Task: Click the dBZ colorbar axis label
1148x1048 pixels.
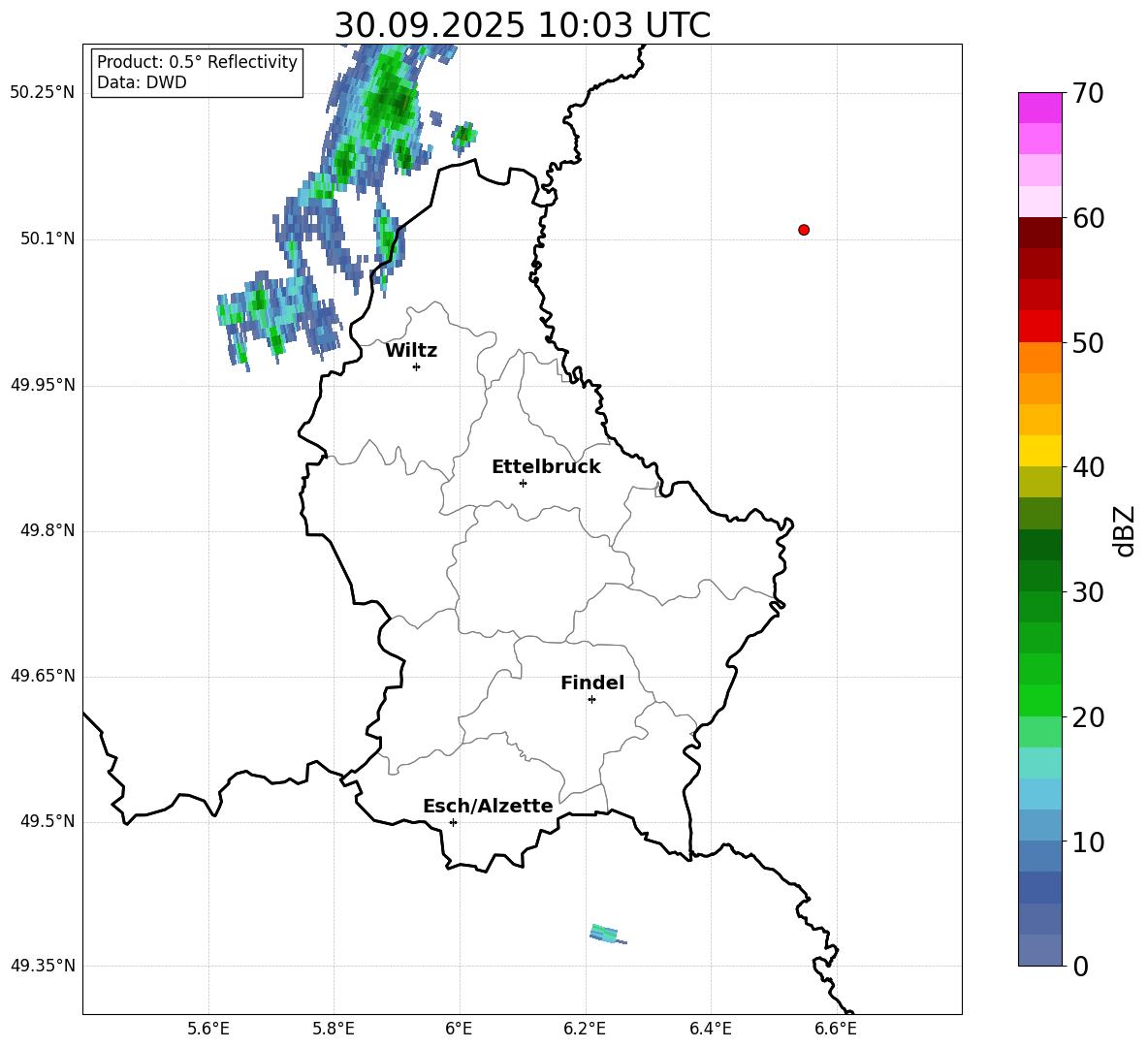Action: pos(1126,530)
